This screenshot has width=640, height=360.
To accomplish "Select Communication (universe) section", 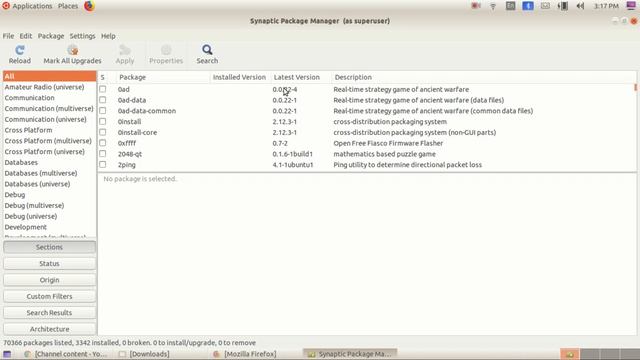I will point(45,119).
